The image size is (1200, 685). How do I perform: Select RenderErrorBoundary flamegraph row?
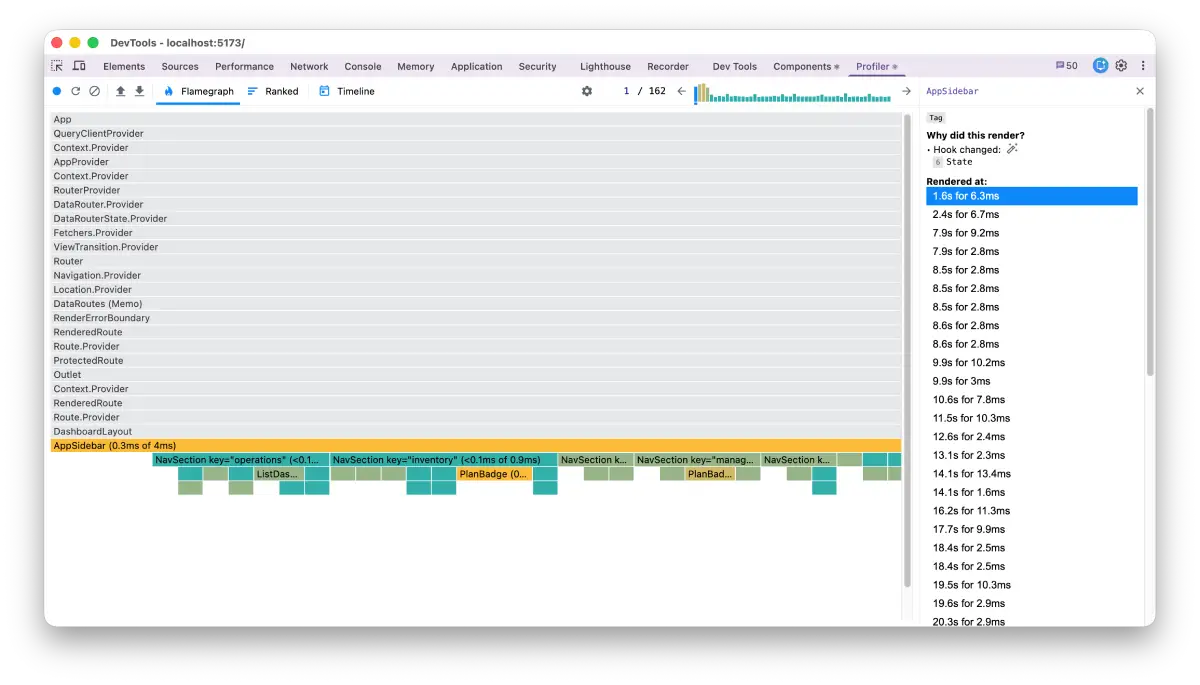pos(476,318)
